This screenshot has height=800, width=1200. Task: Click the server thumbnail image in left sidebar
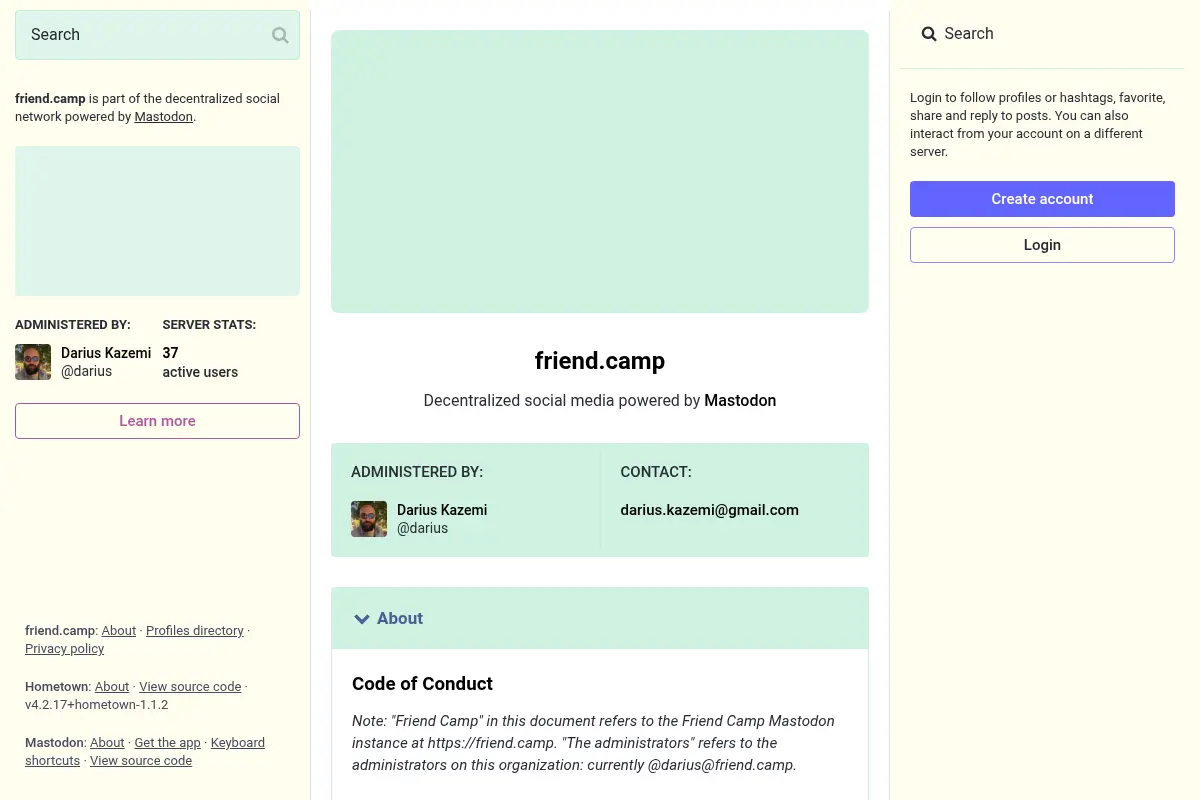pos(157,221)
